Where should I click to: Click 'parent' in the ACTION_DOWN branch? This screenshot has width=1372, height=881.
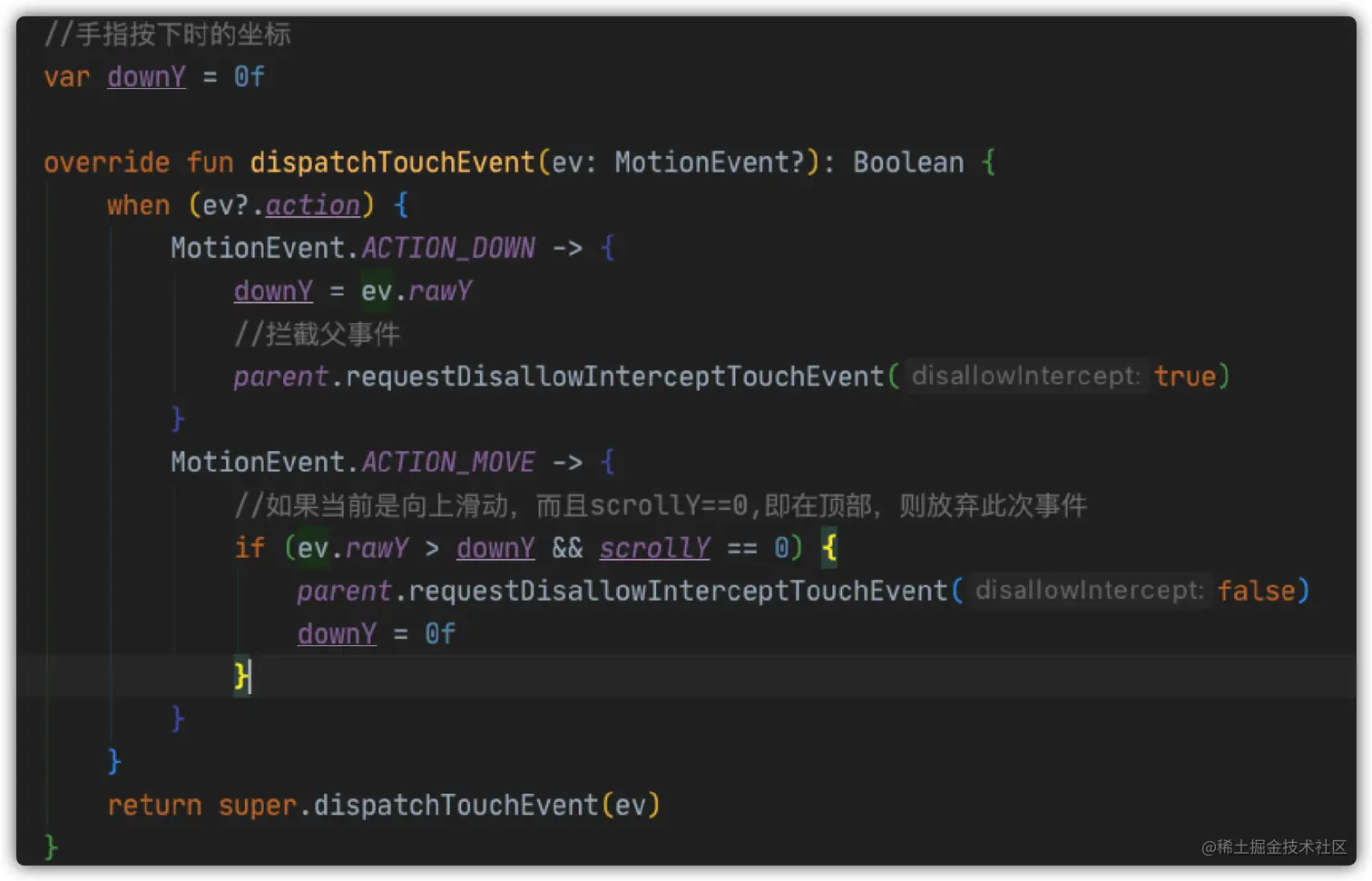[280, 377]
